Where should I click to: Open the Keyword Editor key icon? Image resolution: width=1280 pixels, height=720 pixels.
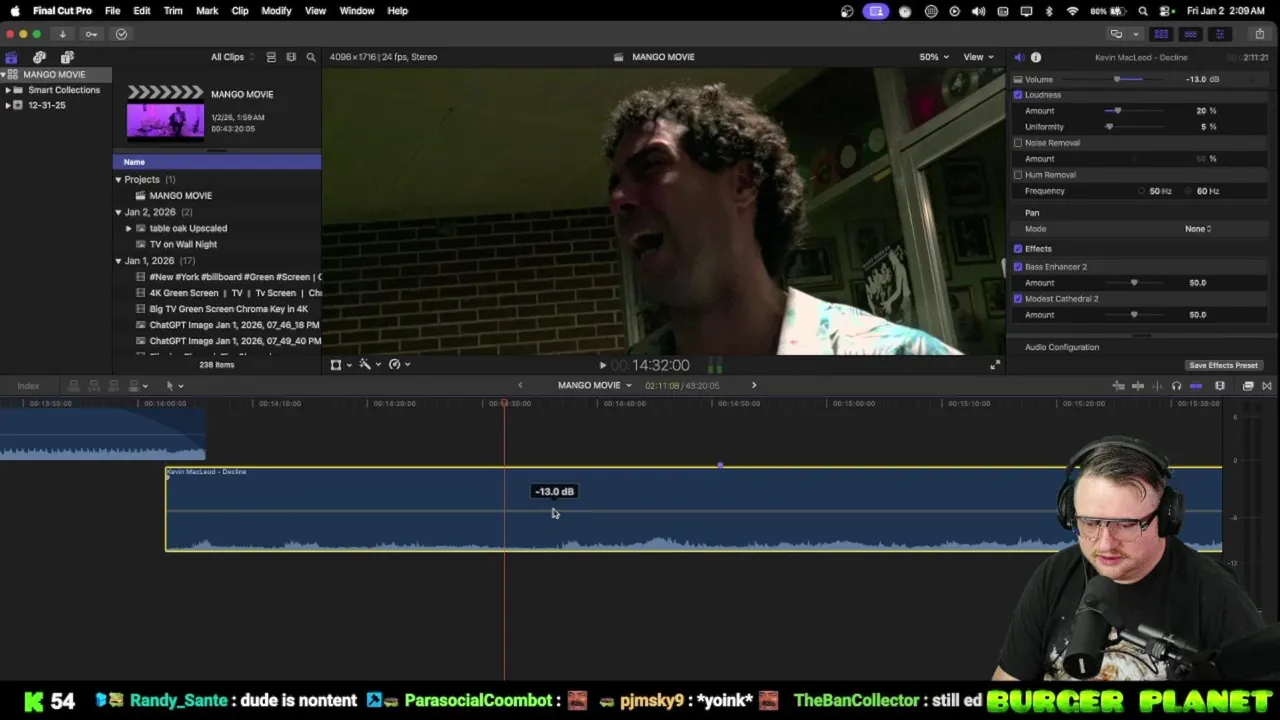coord(91,34)
